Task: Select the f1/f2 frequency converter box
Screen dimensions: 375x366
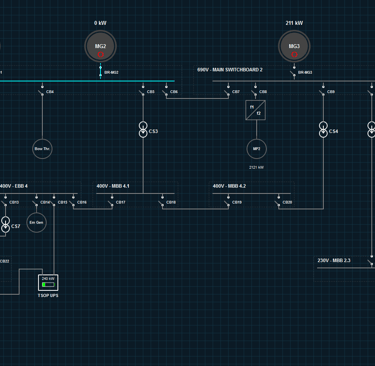Action: click(256, 110)
